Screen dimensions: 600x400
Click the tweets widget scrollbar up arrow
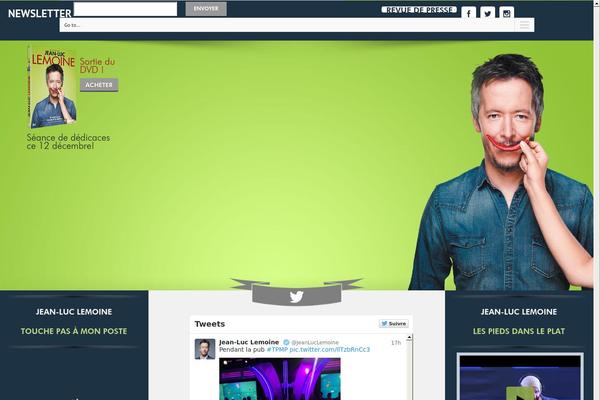[409, 338]
